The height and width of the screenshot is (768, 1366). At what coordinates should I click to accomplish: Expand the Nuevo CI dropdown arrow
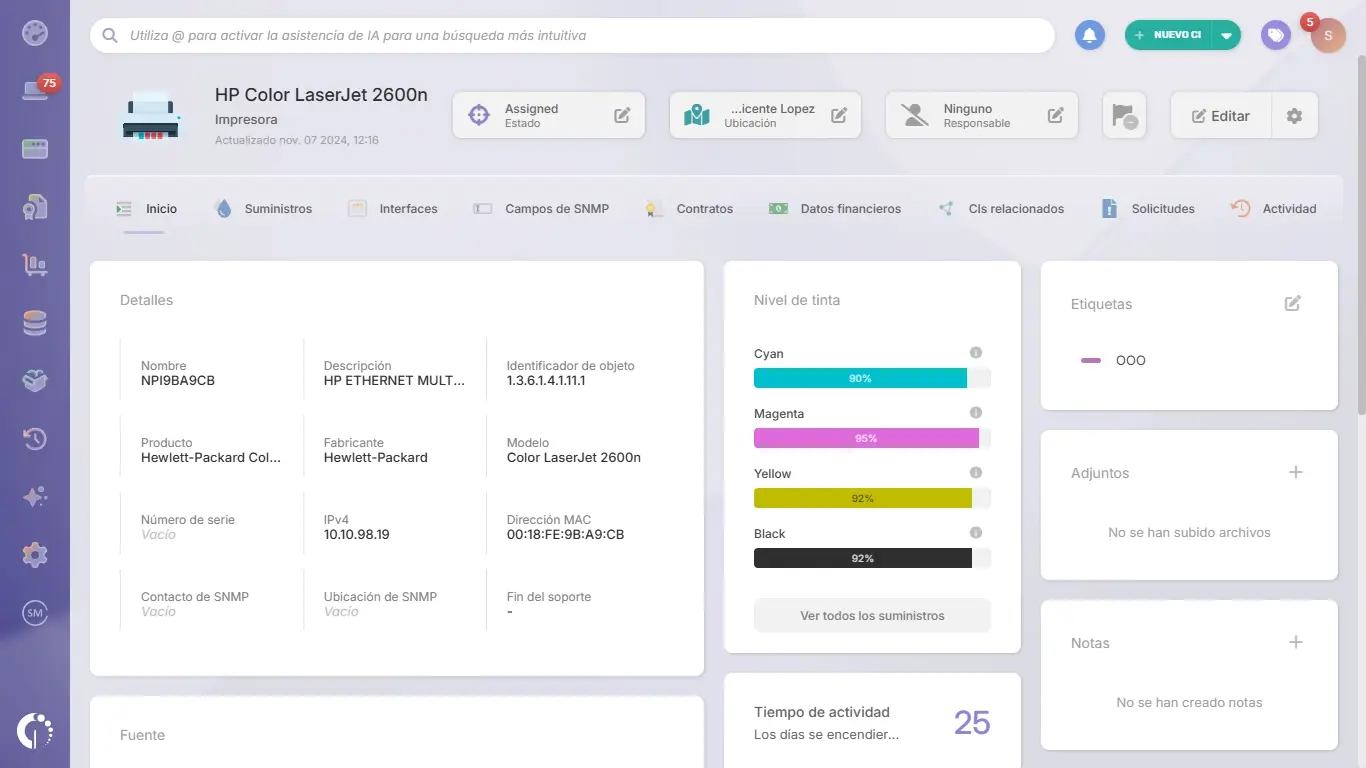click(x=1227, y=35)
